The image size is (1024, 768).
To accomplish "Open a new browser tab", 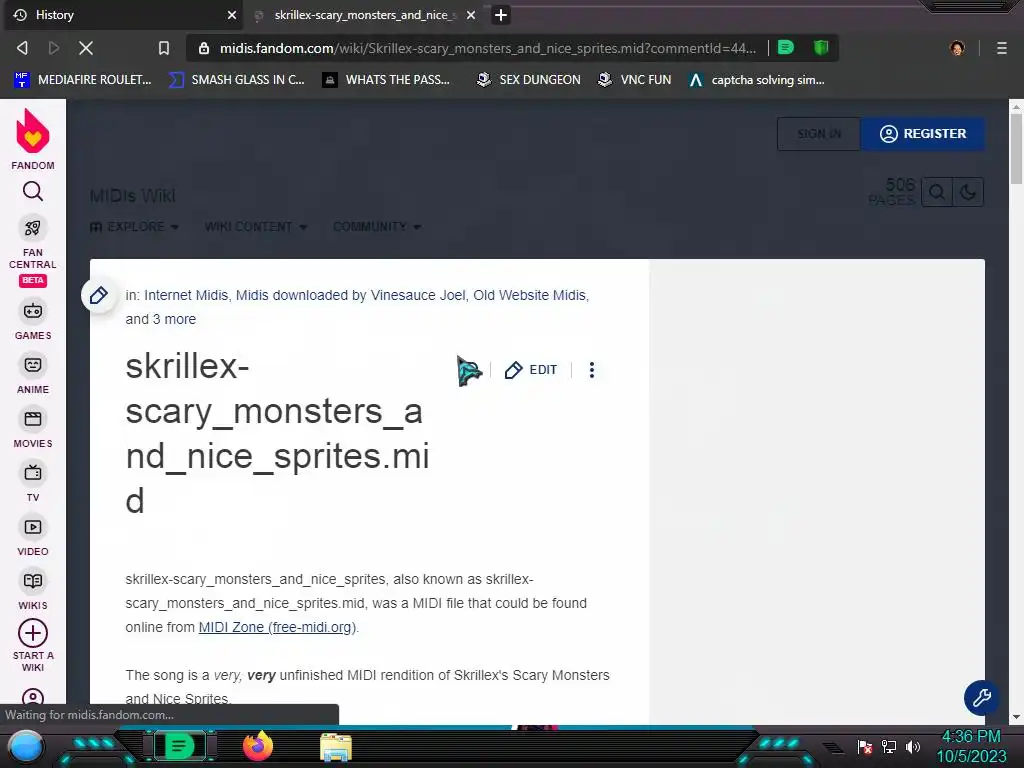I will (x=501, y=15).
